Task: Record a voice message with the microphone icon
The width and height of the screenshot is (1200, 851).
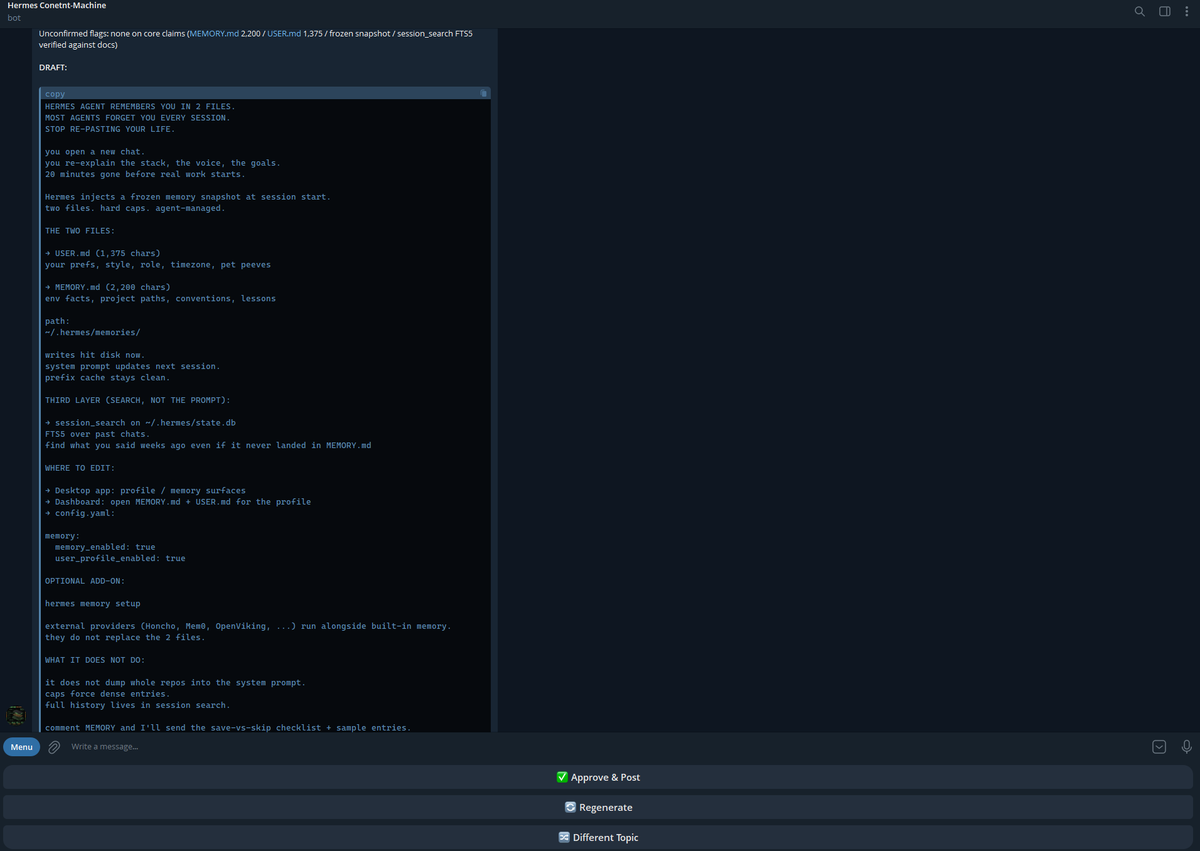Action: (1186, 747)
